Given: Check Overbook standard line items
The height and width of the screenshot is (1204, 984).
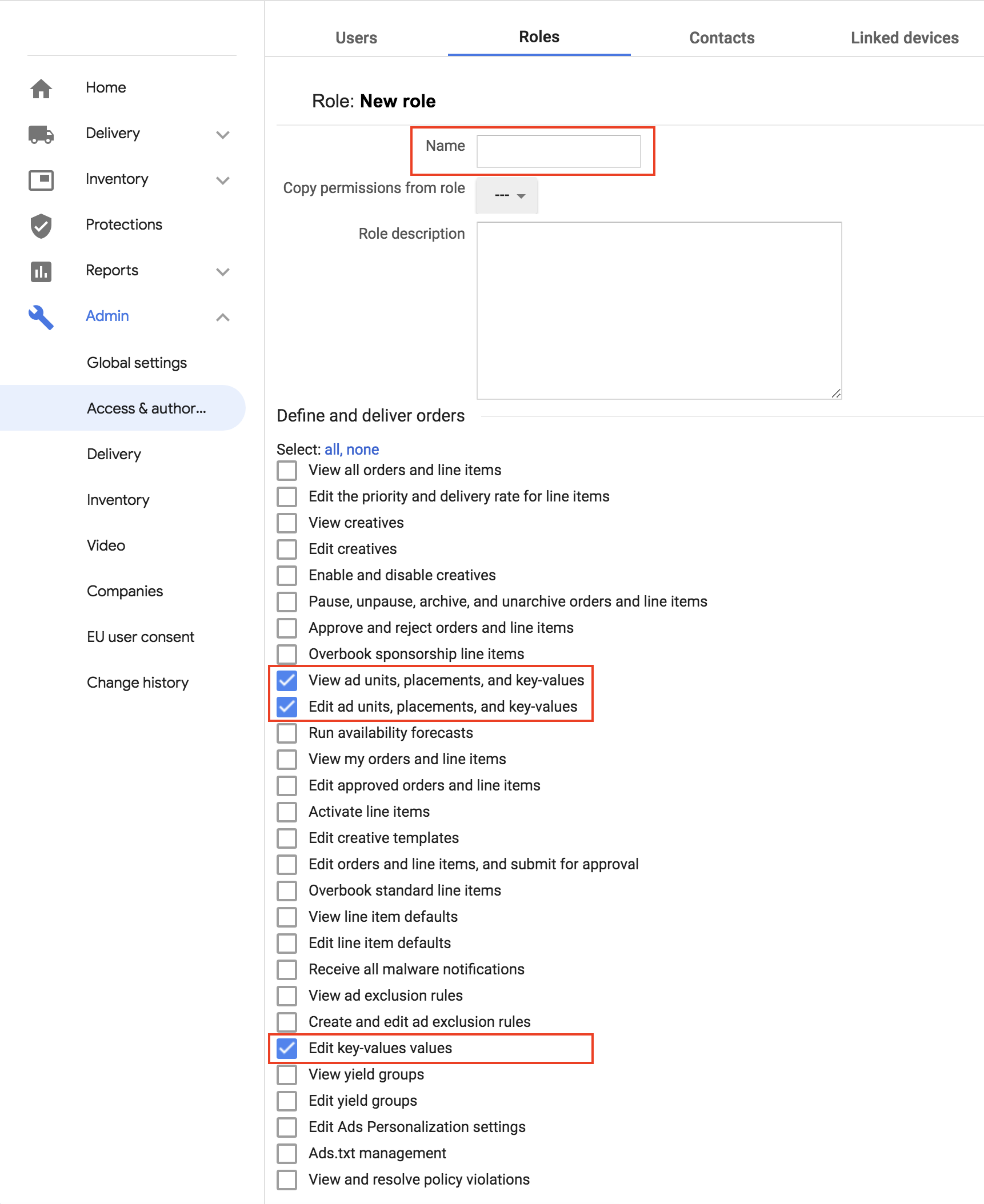Looking at the screenshot, I should [287, 891].
